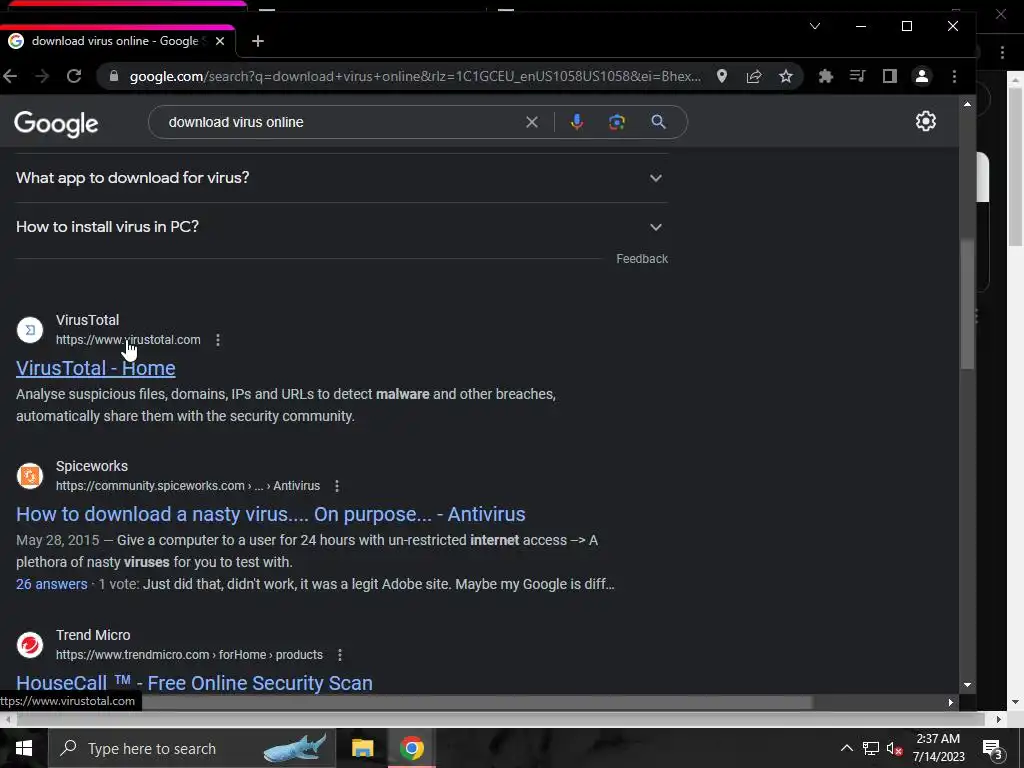Click the padlock site info icon
This screenshot has width=1024, height=768.
tap(114, 76)
